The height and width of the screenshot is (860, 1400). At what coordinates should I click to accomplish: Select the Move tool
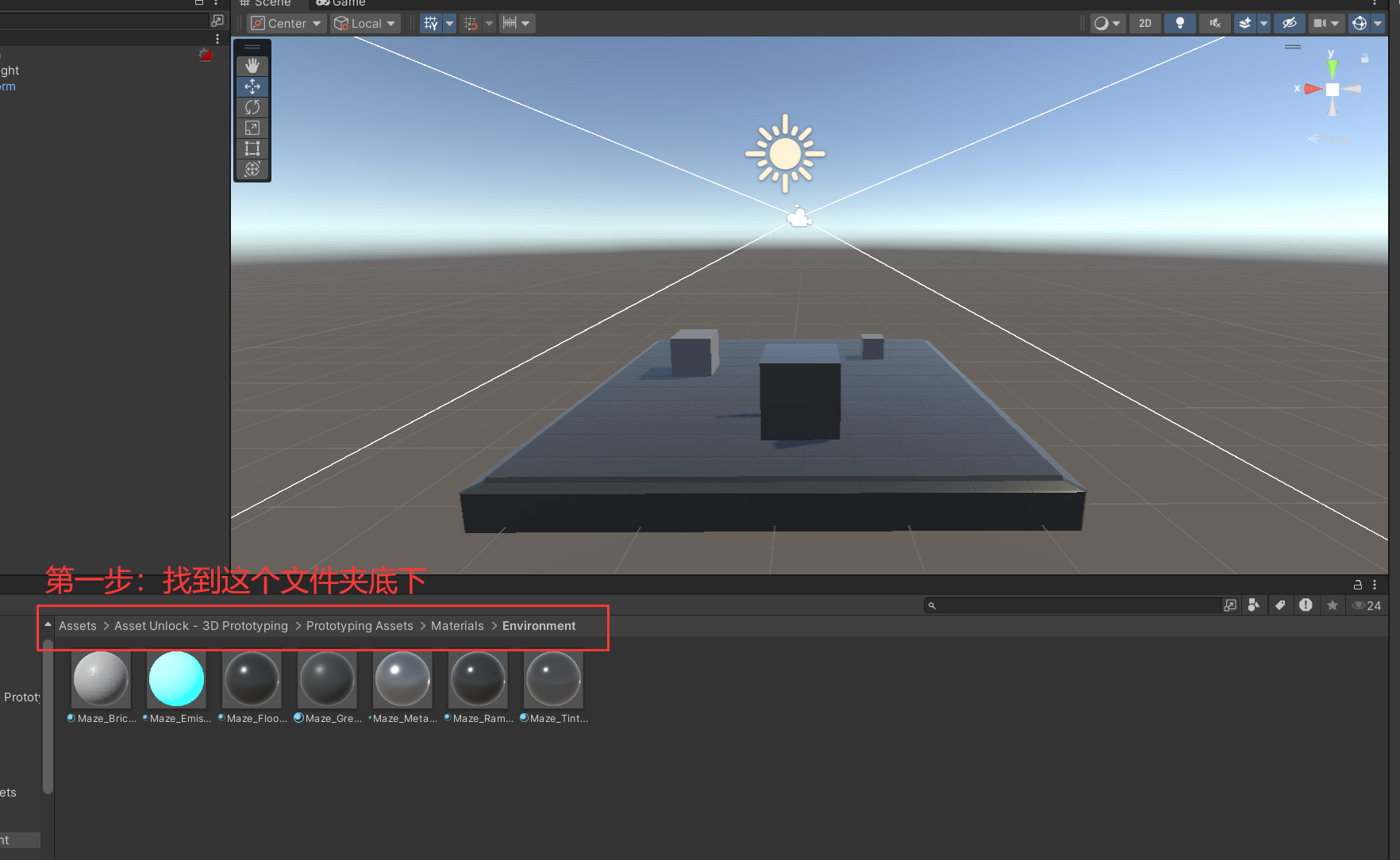252,86
